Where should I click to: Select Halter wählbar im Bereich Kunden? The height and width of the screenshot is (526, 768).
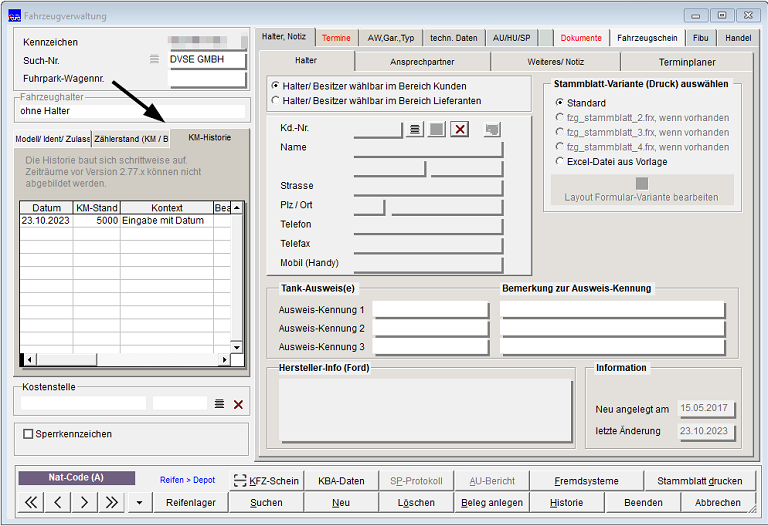pos(276,86)
